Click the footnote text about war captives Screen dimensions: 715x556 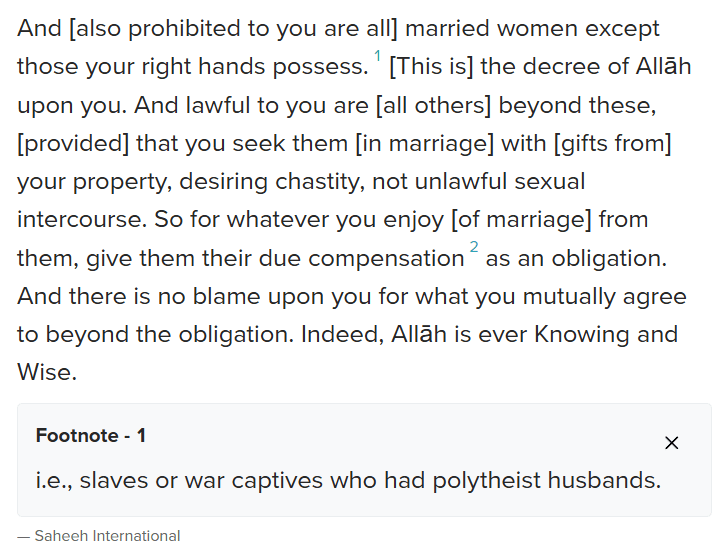[x=348, y=481]
